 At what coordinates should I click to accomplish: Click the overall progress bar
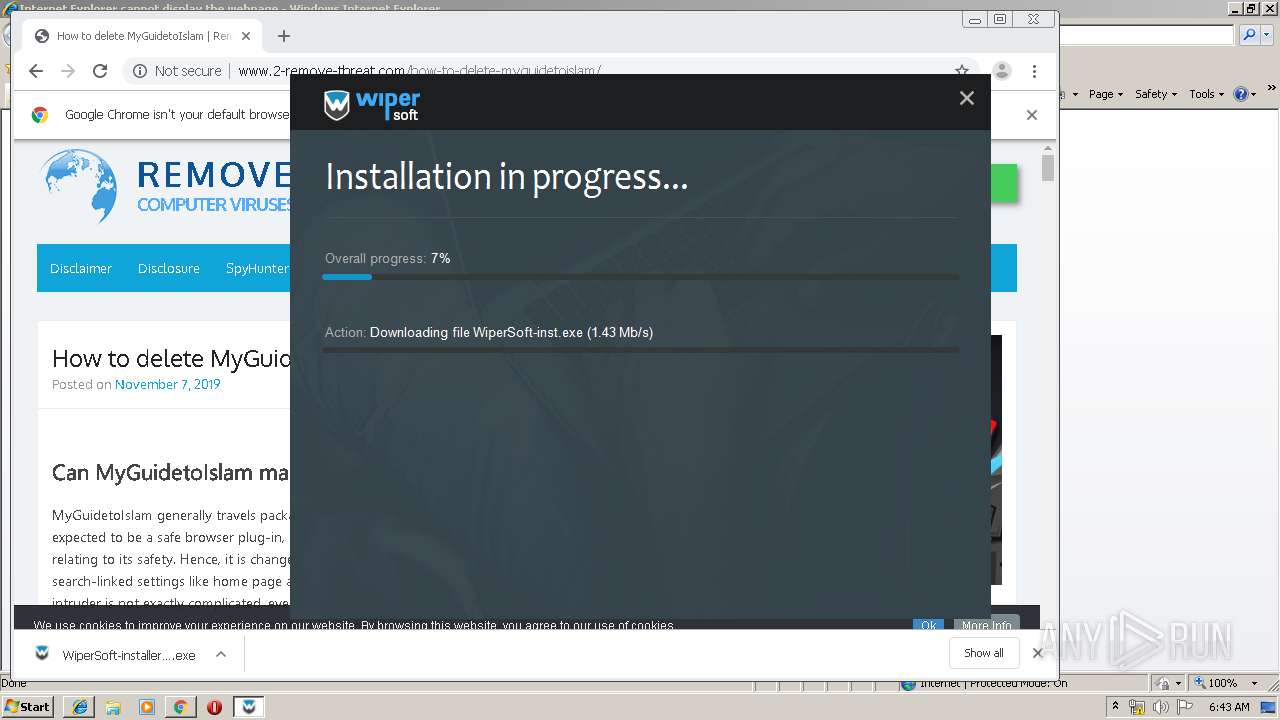tap(640, 277)
